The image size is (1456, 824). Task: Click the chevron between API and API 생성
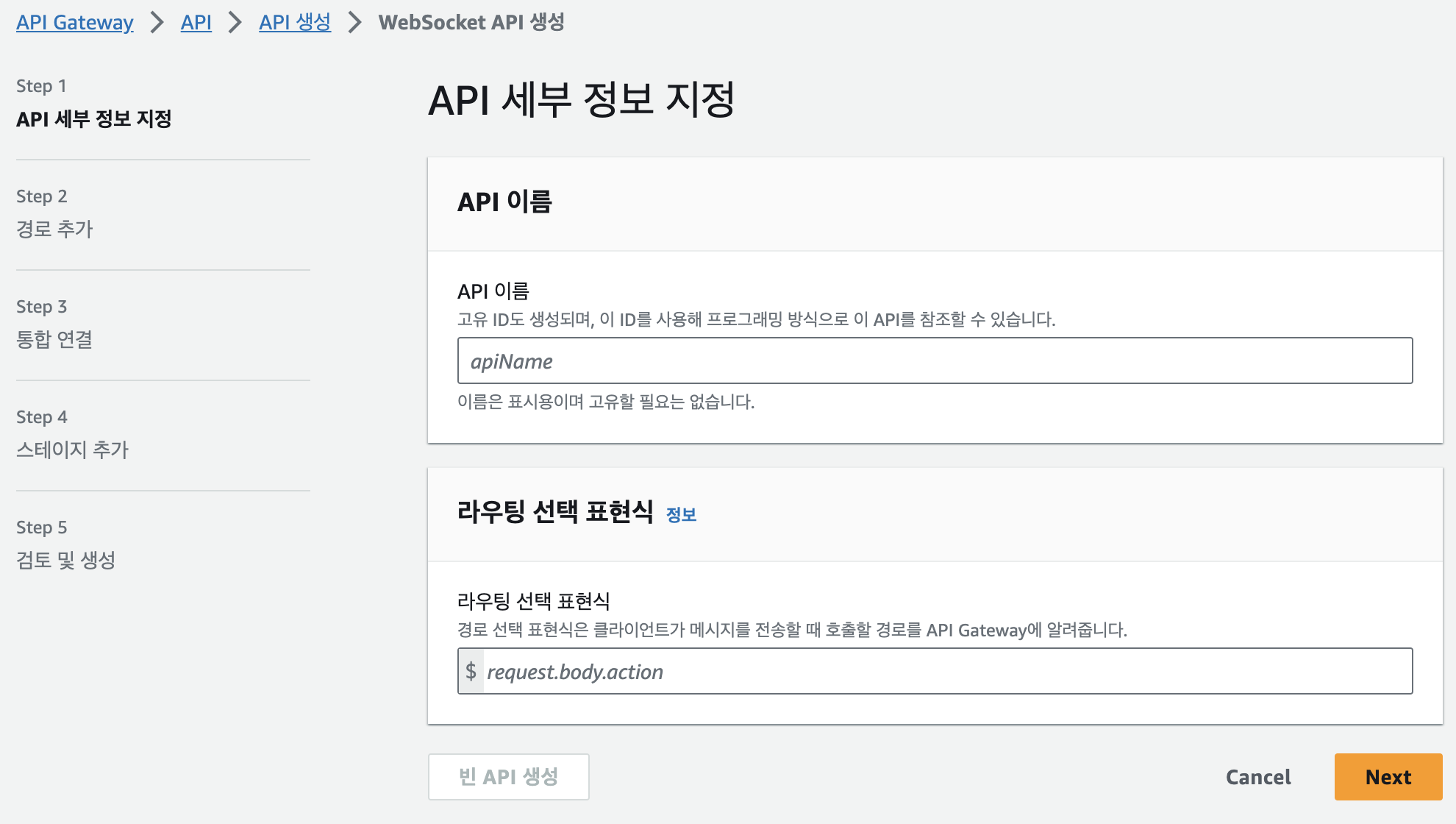(x=235, y=22)
